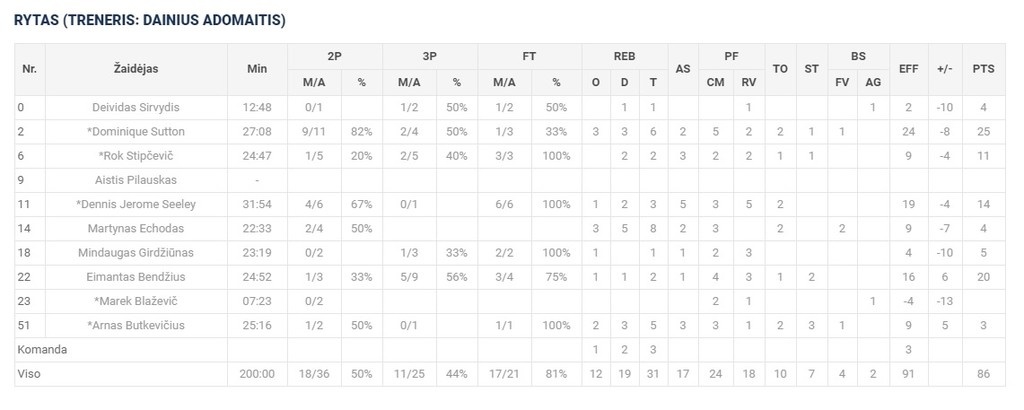Click the +/- column header
The height and width of the screenshot is (410, 1024).
tap(942, 69)
